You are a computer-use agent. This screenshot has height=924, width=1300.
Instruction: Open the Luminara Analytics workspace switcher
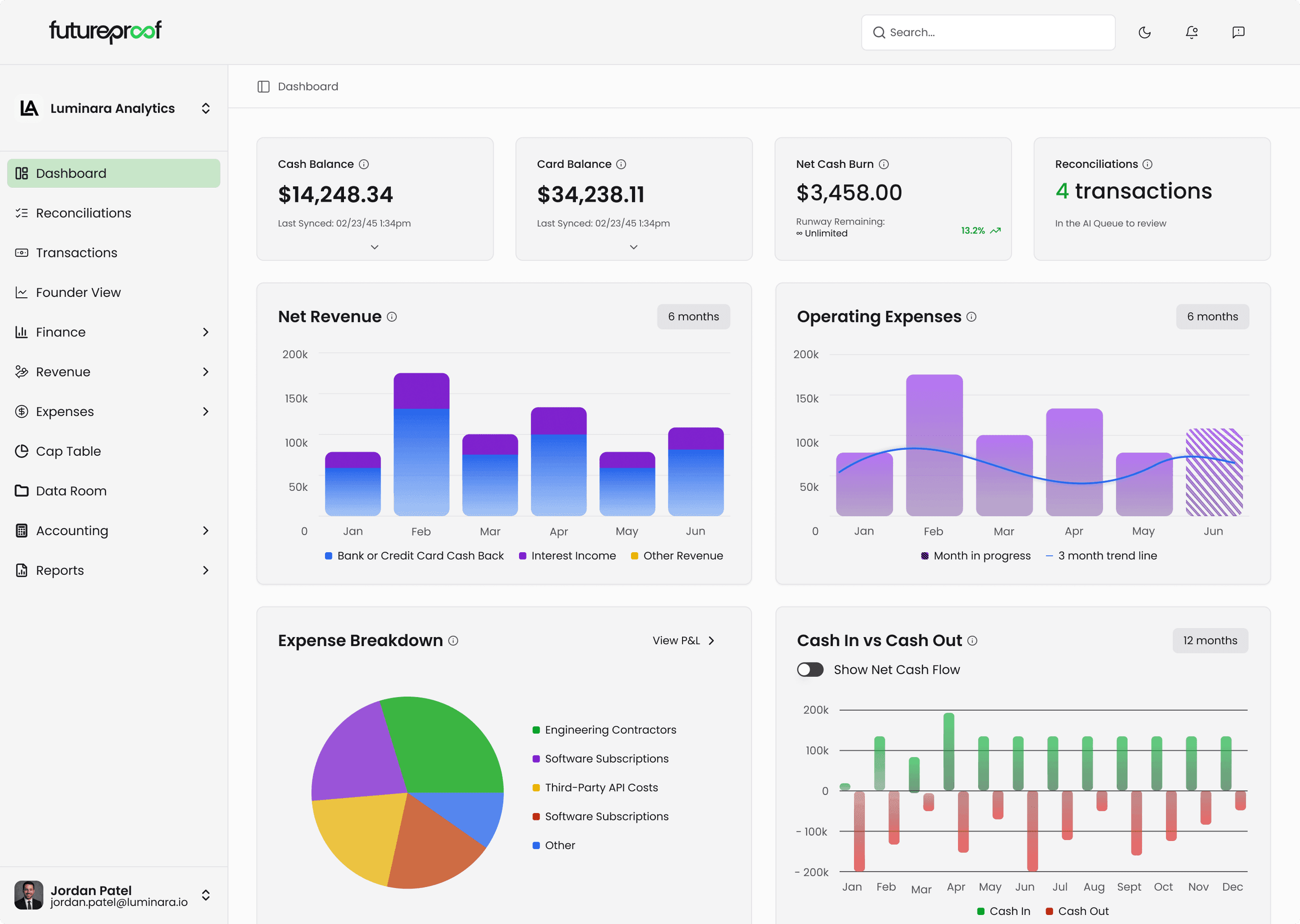click(205, 108)
